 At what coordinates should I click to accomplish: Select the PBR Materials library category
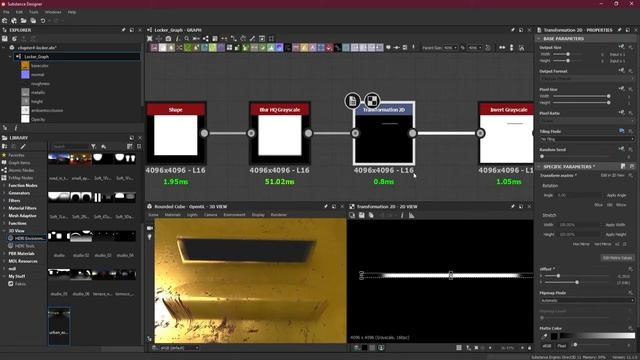(x=21, y=253)
